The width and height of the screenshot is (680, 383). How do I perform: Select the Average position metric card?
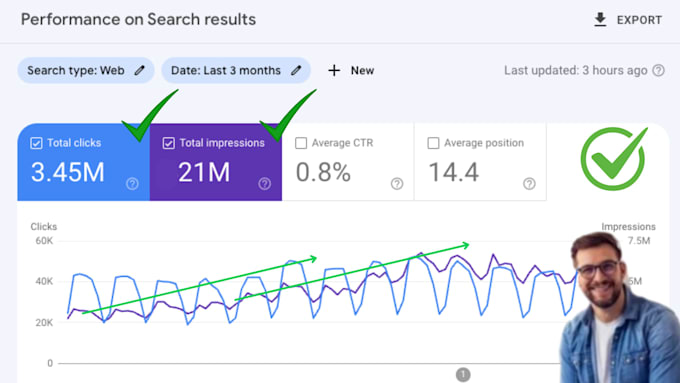coord(480,162)
